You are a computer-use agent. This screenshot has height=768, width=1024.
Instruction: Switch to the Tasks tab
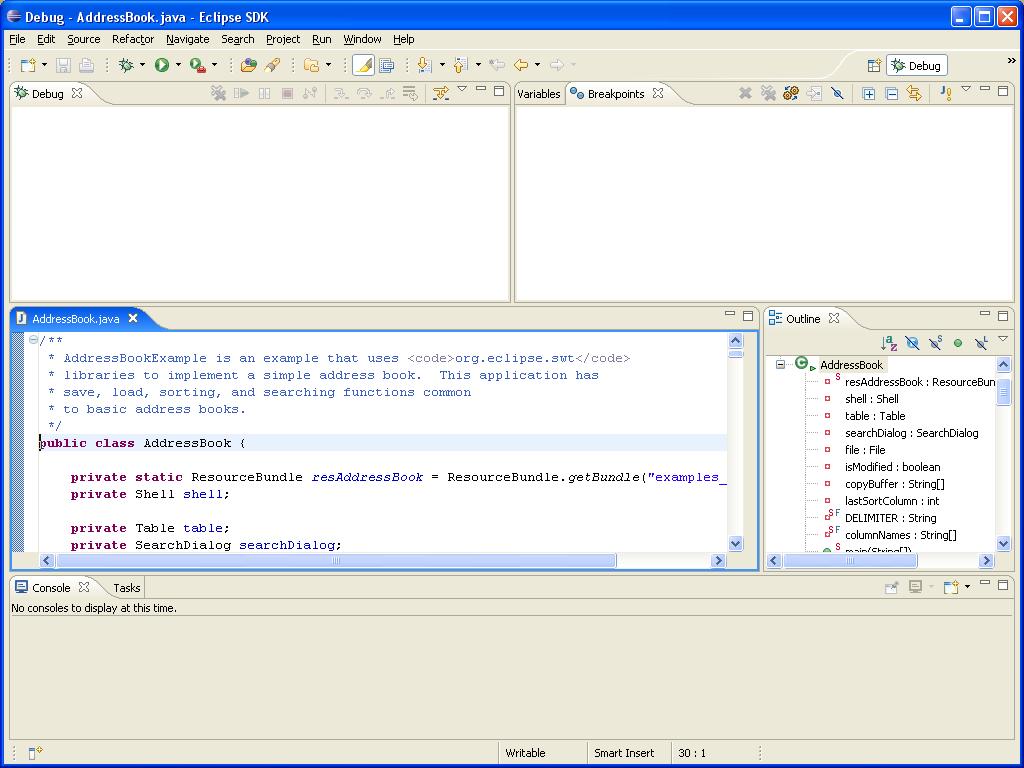coord(127,588)
